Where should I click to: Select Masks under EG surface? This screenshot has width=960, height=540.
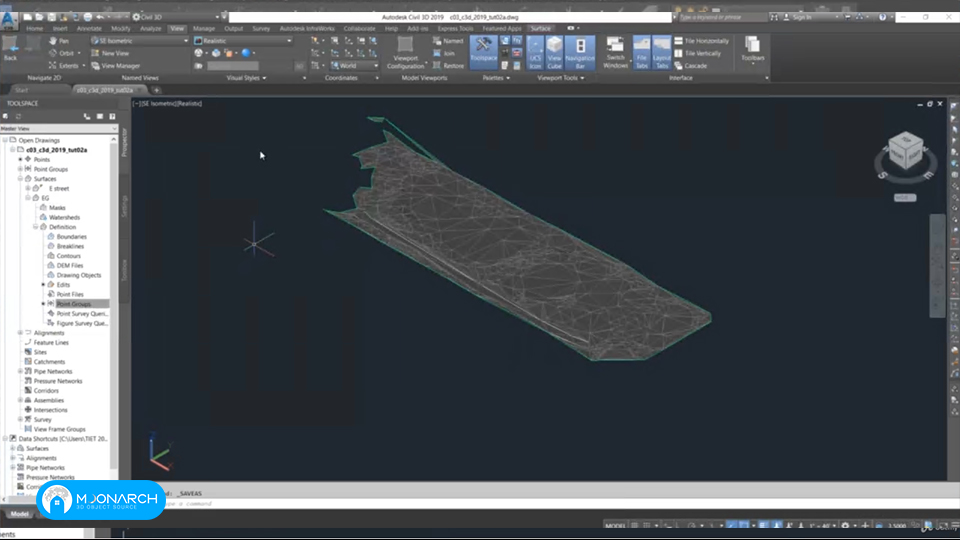coord(57,208)
